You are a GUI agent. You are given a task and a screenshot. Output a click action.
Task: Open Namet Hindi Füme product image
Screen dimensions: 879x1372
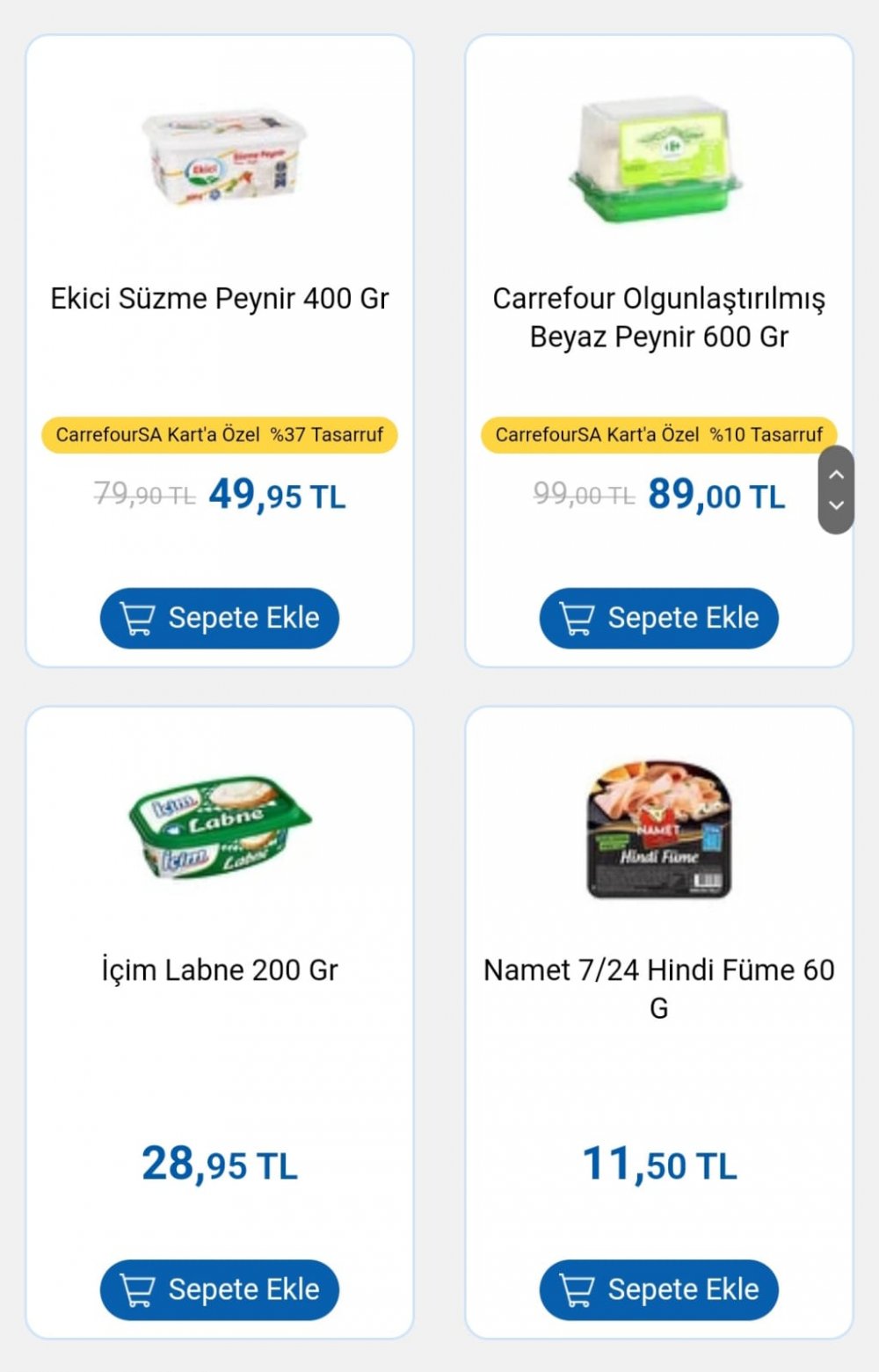(x=659, y=830)
